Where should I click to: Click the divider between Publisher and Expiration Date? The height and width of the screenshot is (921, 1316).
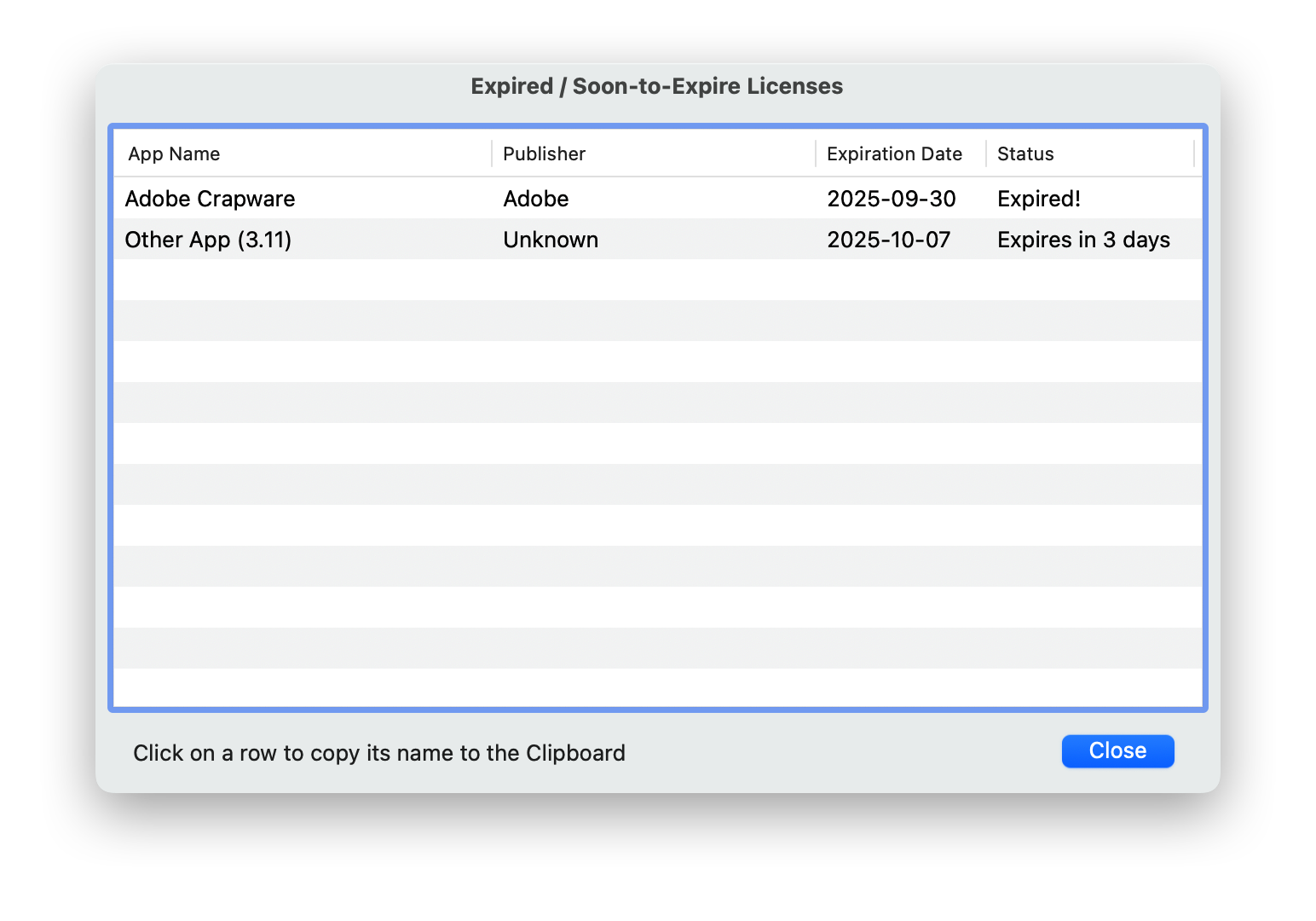[x=816, y=154]
